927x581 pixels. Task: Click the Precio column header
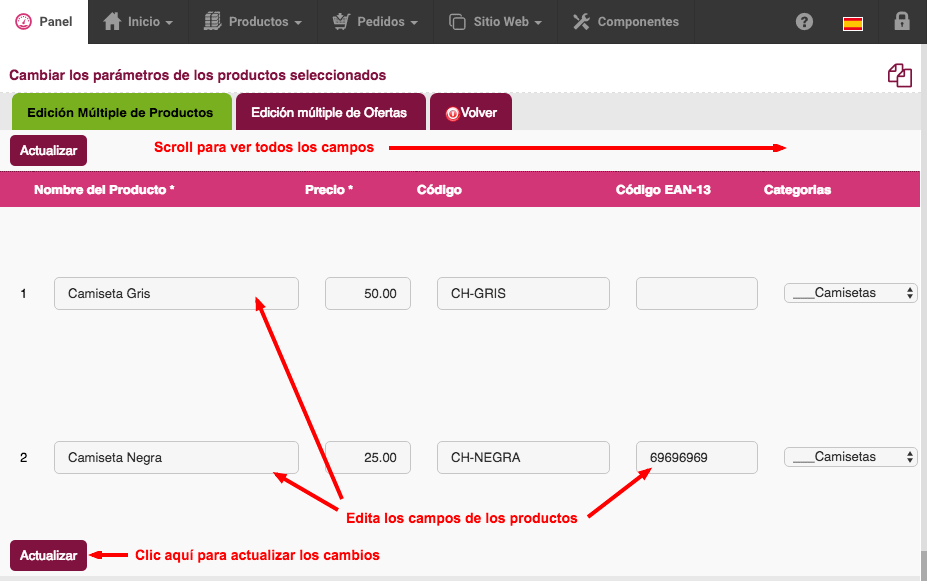pyautogui.click(x=329, y=190)
